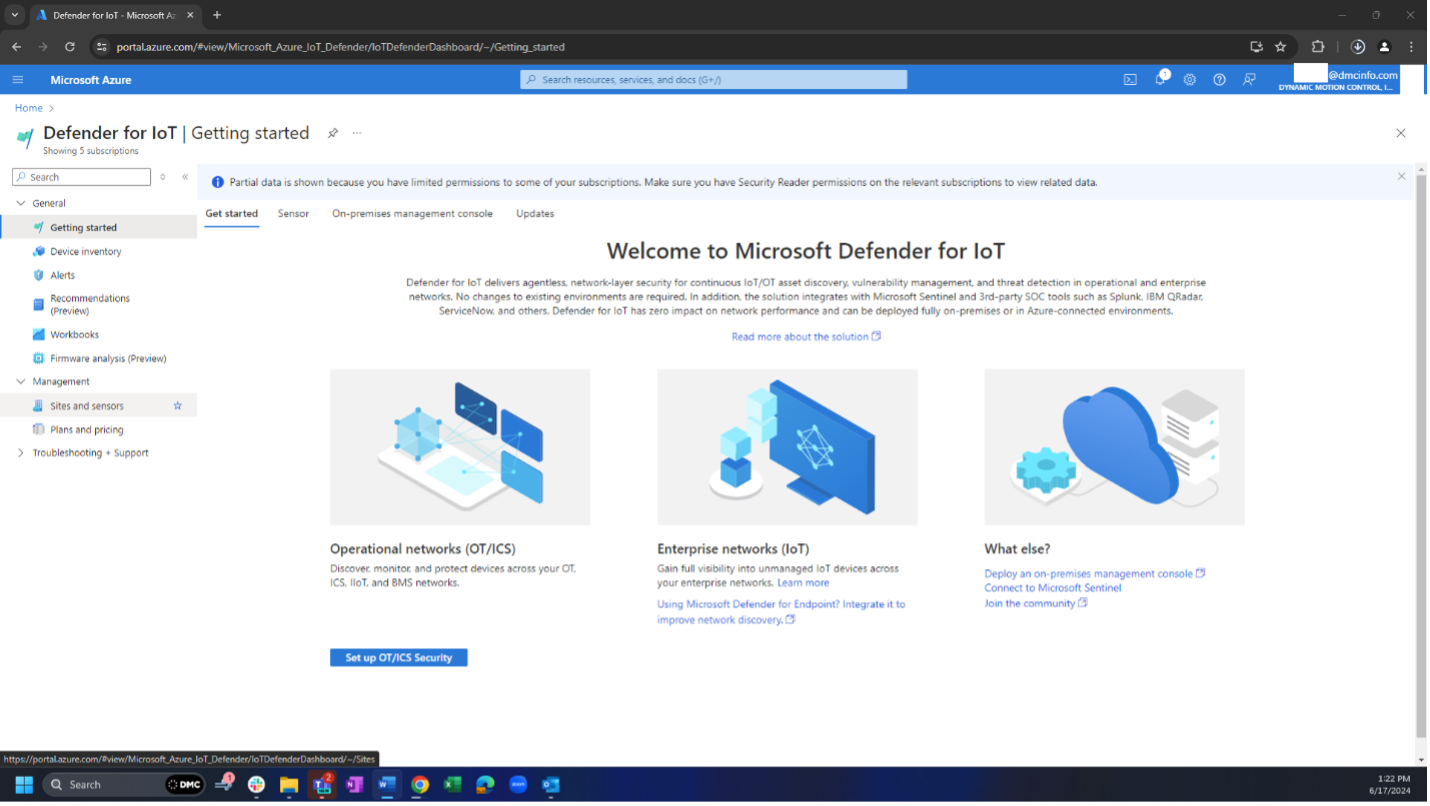Open File Explorer from the taskbar

click(x=289, y=785)
